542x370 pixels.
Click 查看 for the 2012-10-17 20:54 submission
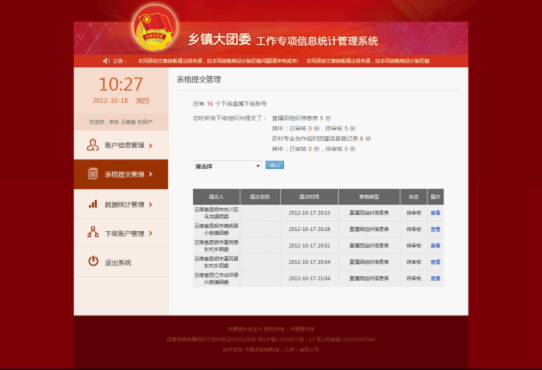[x=435, y=262]
